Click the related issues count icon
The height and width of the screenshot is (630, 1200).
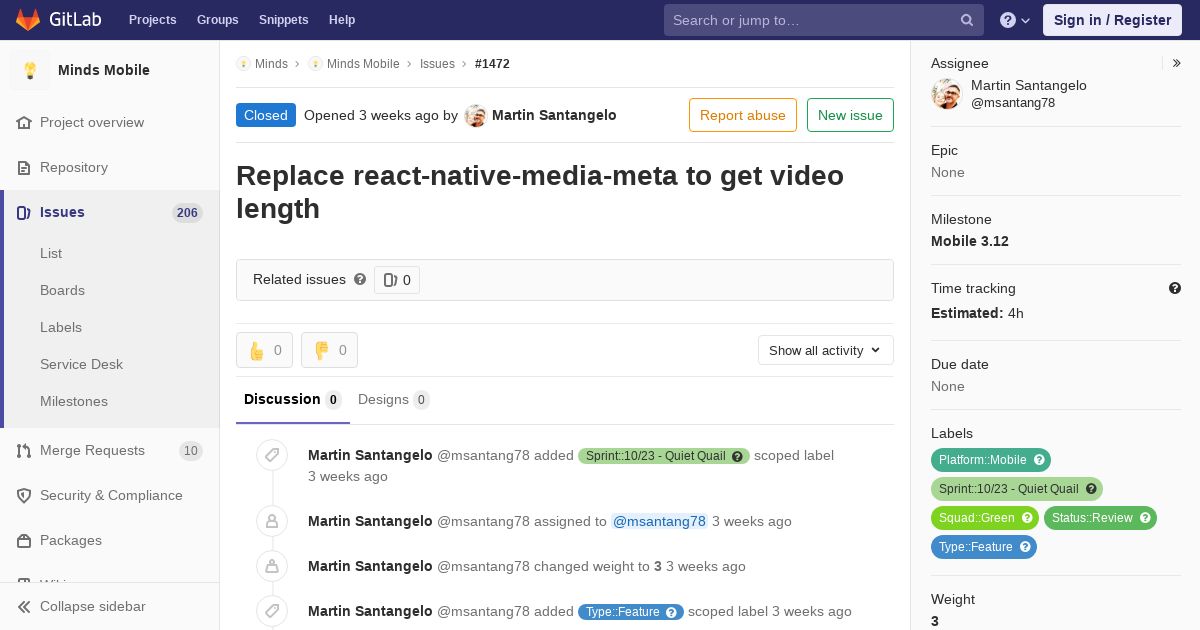391,280
